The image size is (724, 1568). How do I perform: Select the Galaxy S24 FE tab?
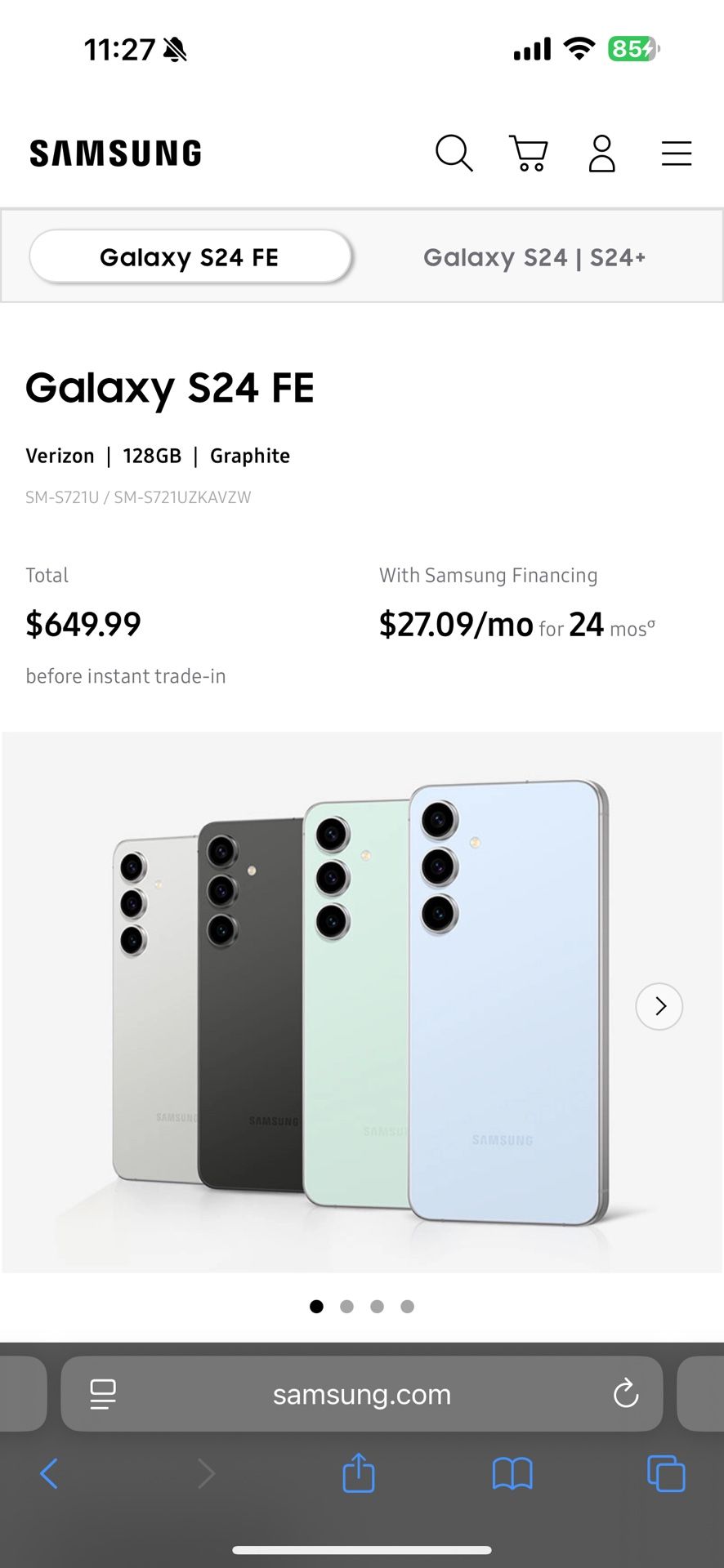[x=190, y=257]
